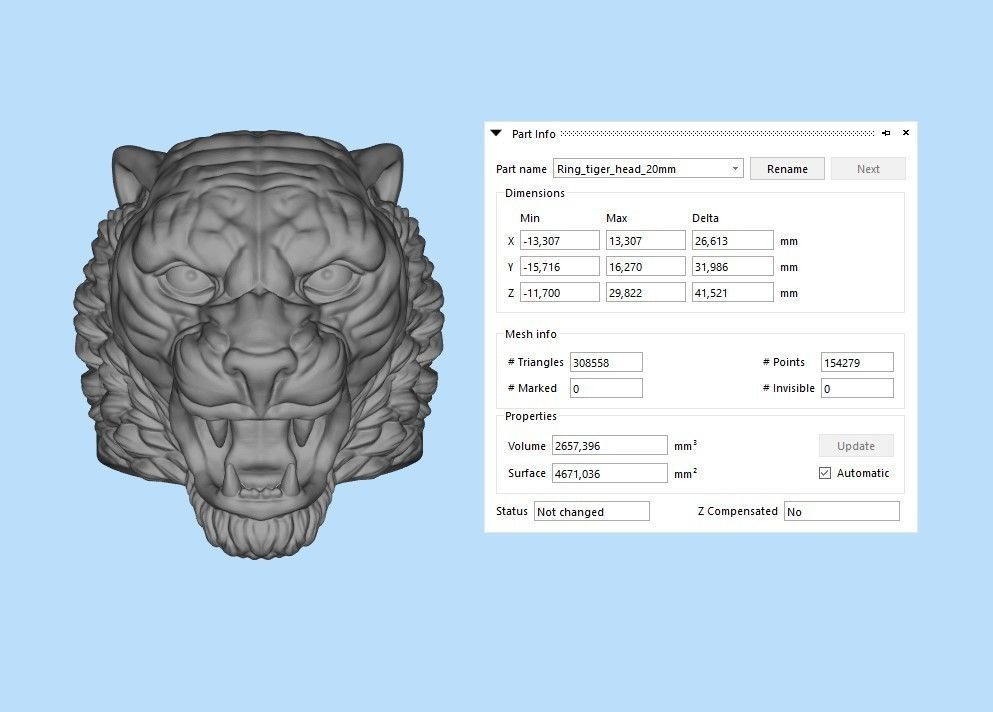Click the greyed Next button
993x712 pixels.
(868, 168)
